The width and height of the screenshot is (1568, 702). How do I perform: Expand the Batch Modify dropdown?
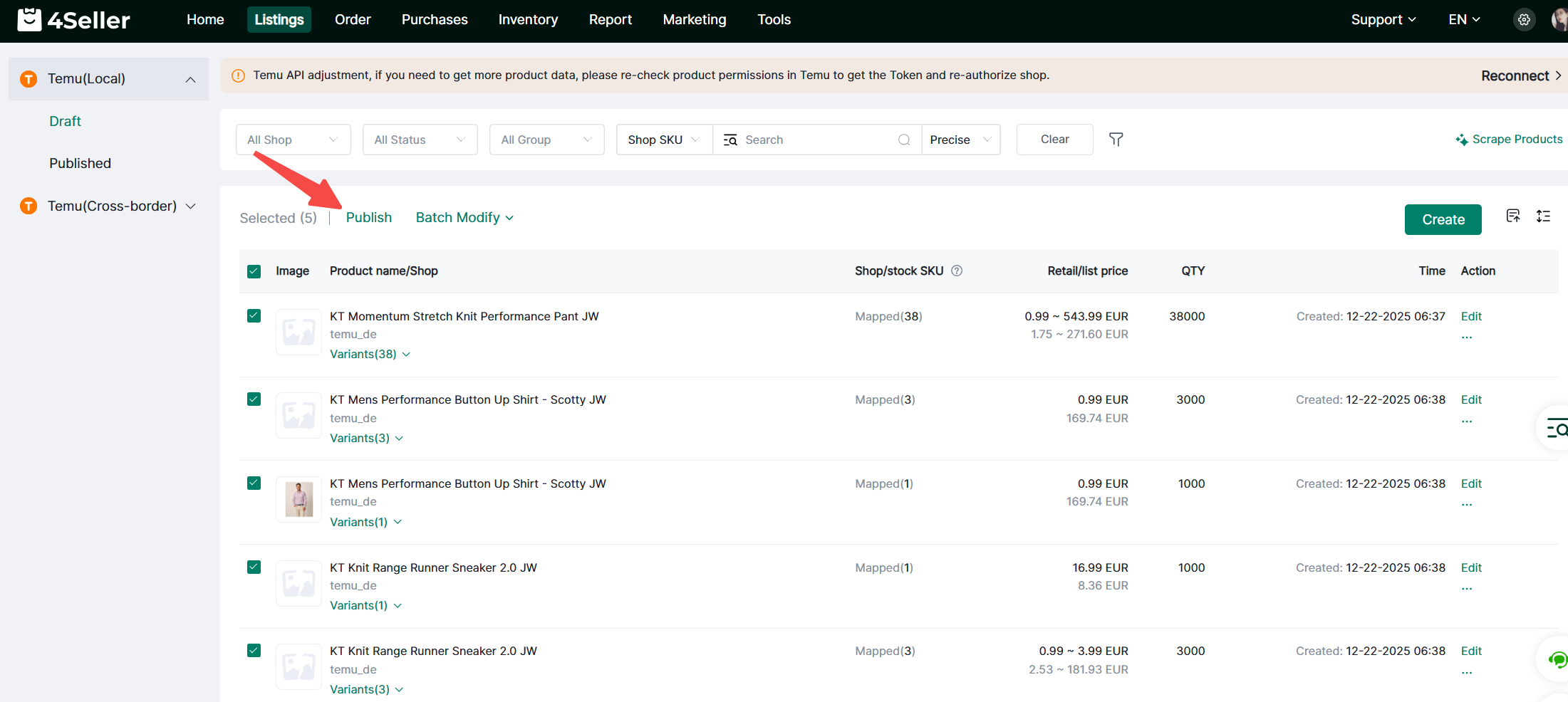[x=464, y=218]
